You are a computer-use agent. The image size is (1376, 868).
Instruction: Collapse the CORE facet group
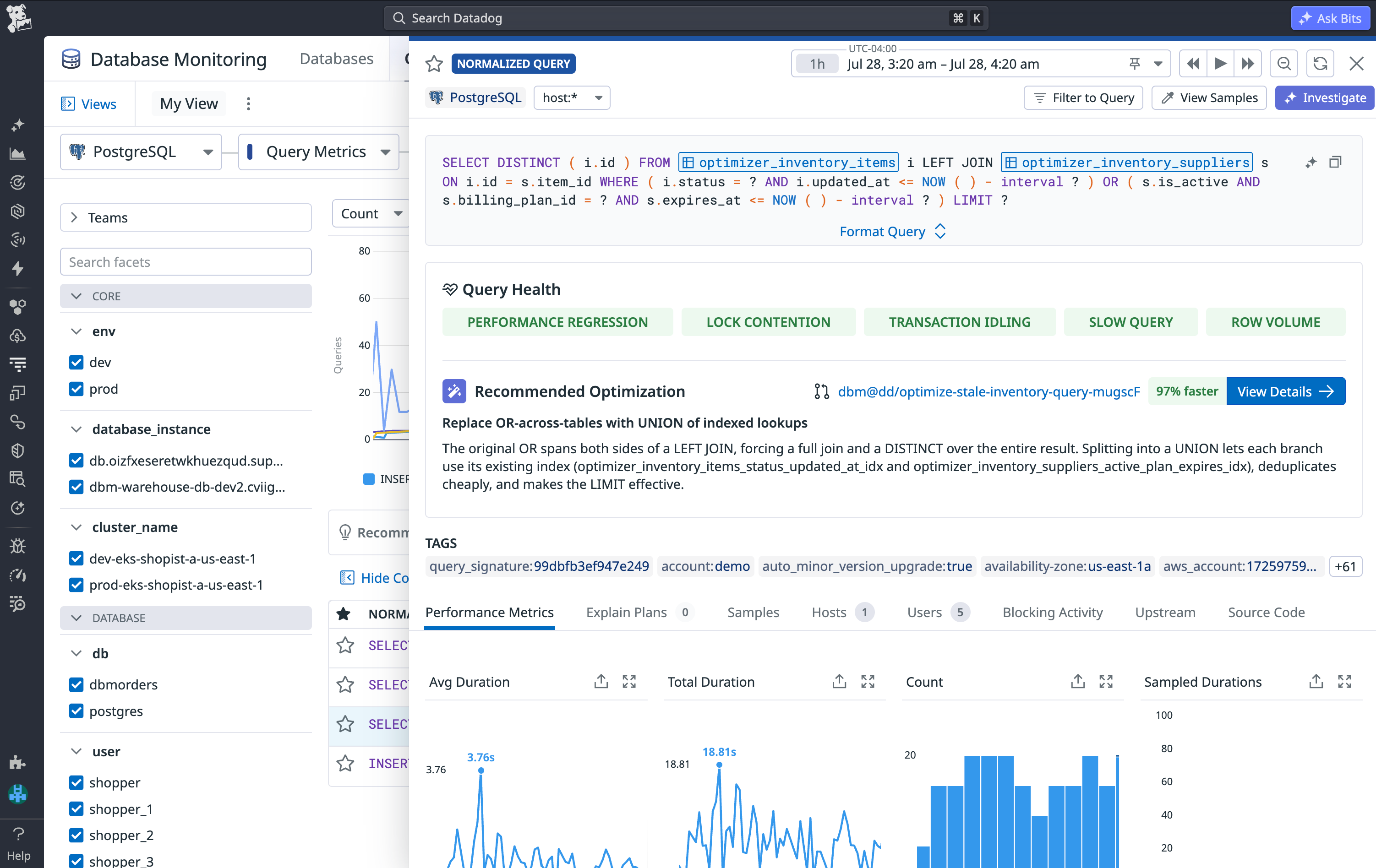[186, 296]
